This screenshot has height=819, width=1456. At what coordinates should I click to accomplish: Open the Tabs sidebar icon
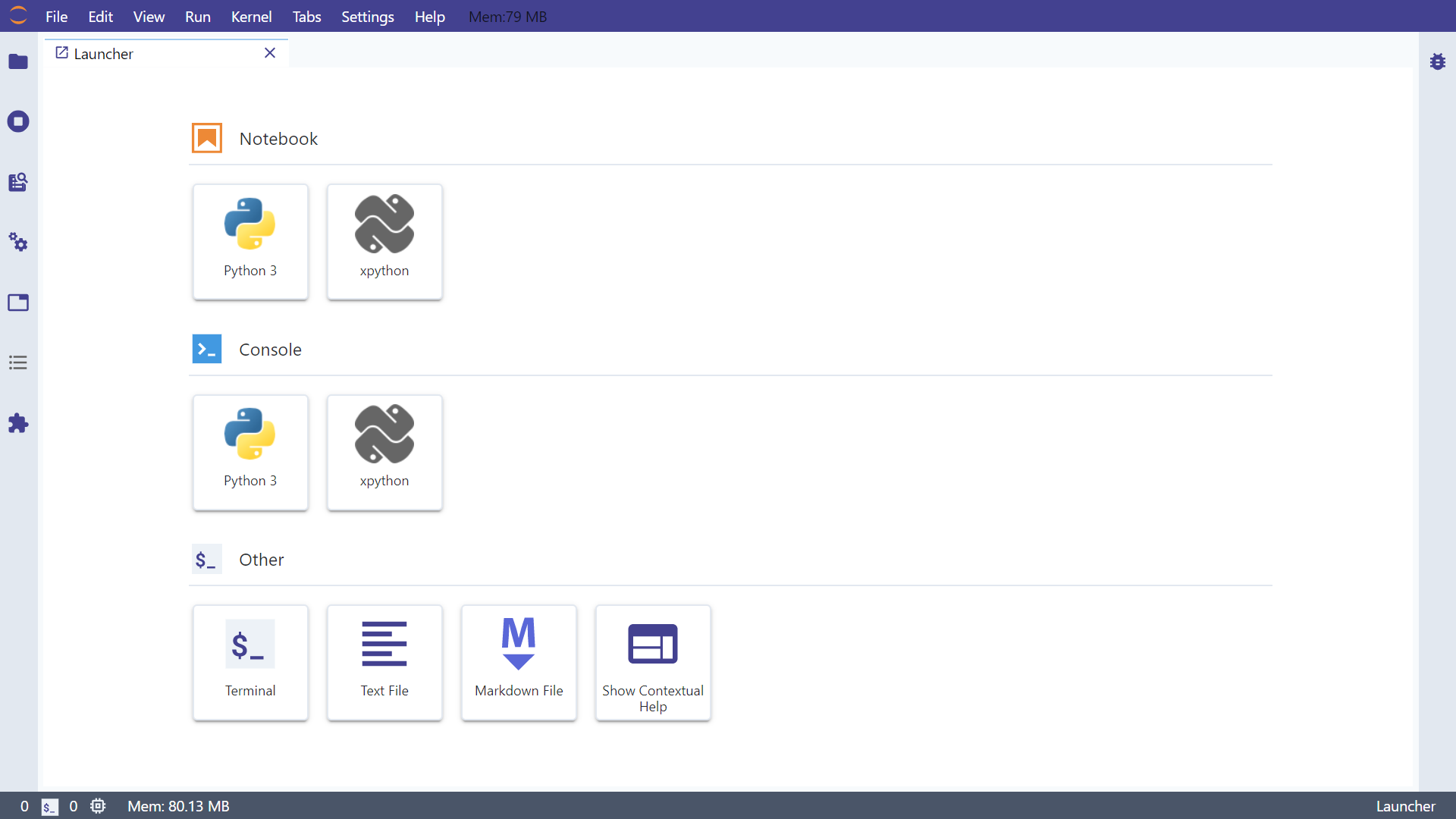[x=18, y=303]
